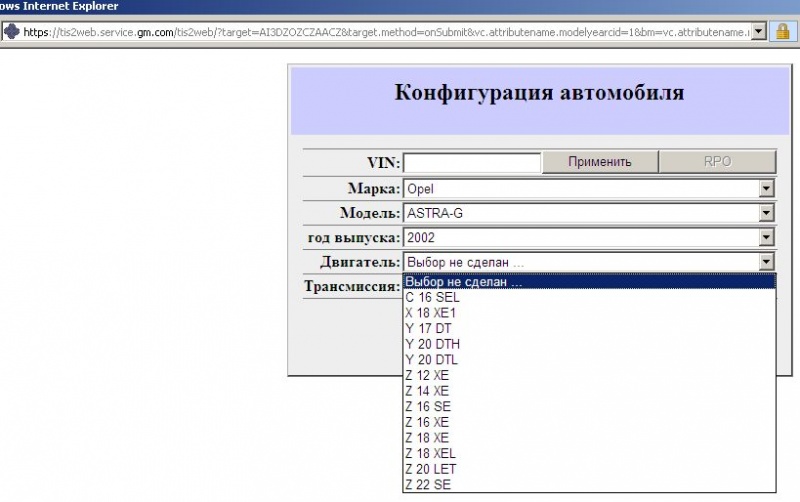Choose engine Z 14 XE
Image resolution: width=800 pixels, height=502 pixels.
[589, 391]
